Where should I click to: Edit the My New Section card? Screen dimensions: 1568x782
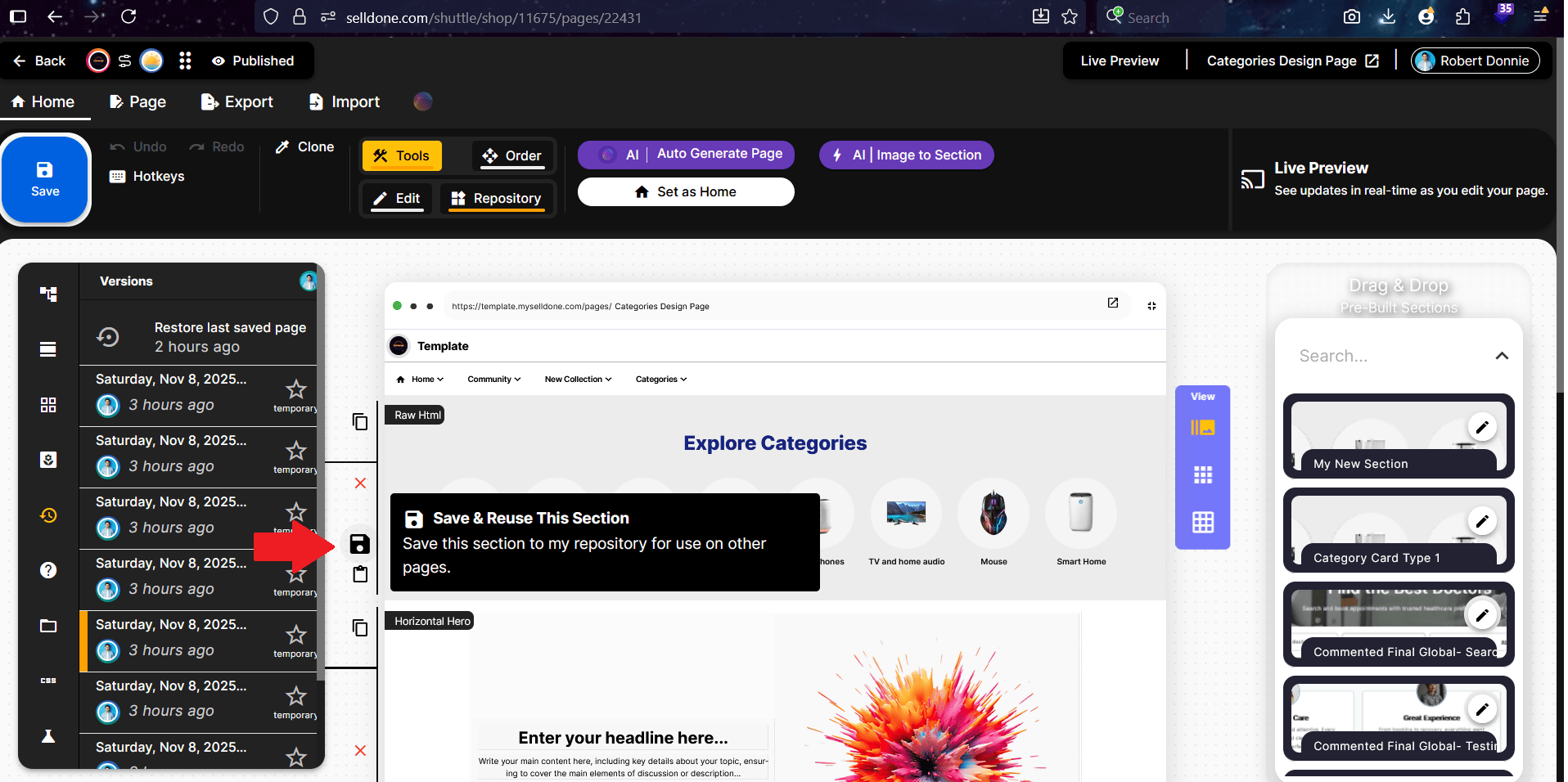click(x=1482, y=427)
